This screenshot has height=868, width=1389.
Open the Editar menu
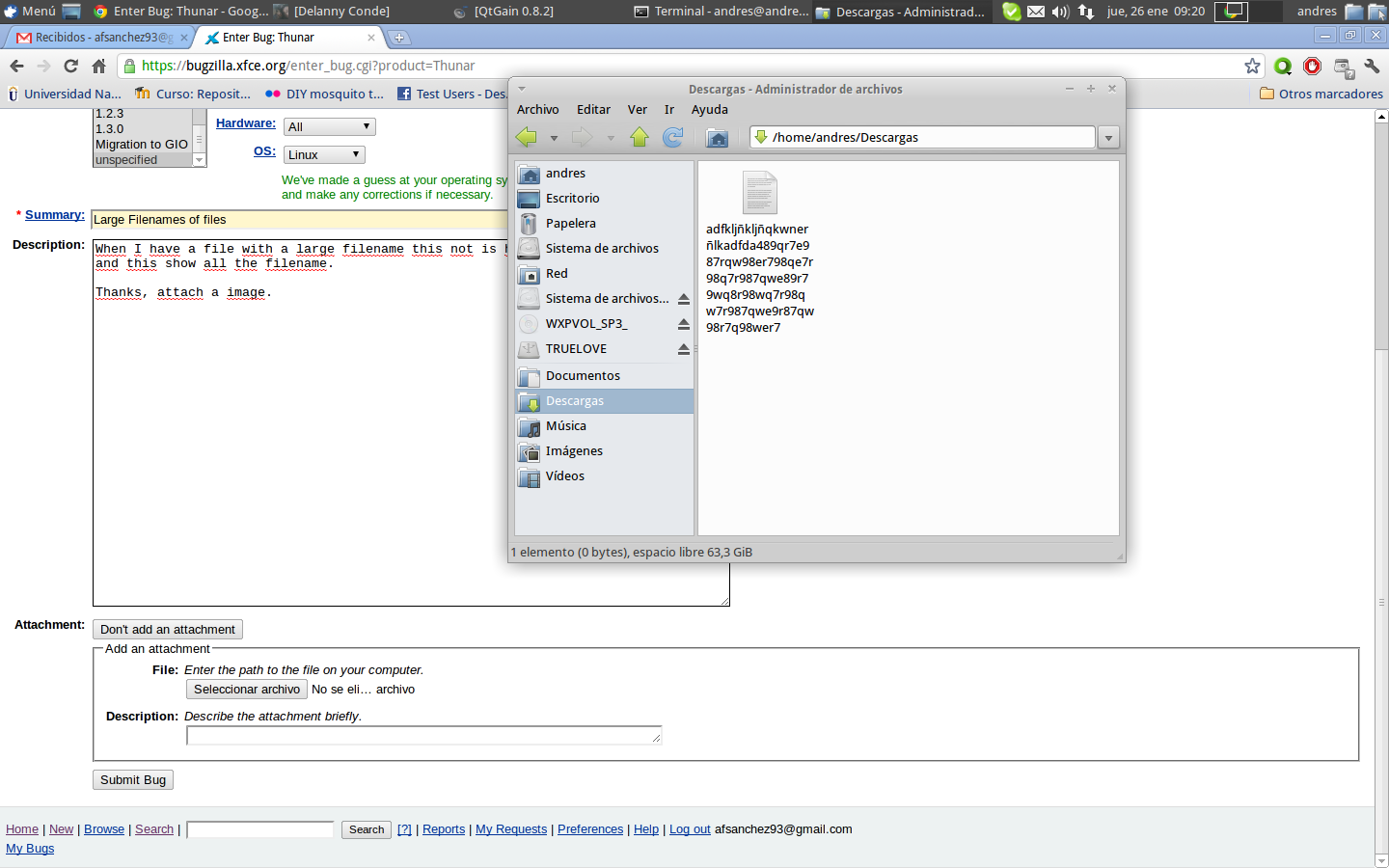[x=593, y=110]
